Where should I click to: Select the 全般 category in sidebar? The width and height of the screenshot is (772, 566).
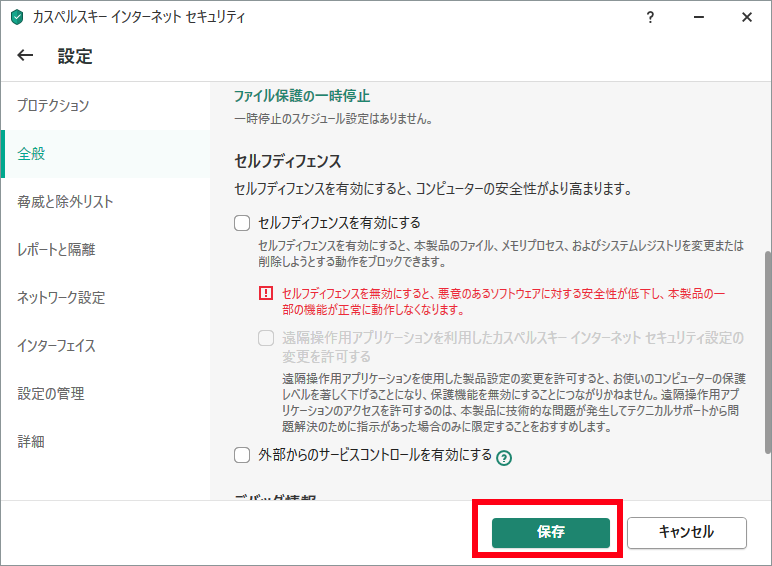[x=32, y=154]
